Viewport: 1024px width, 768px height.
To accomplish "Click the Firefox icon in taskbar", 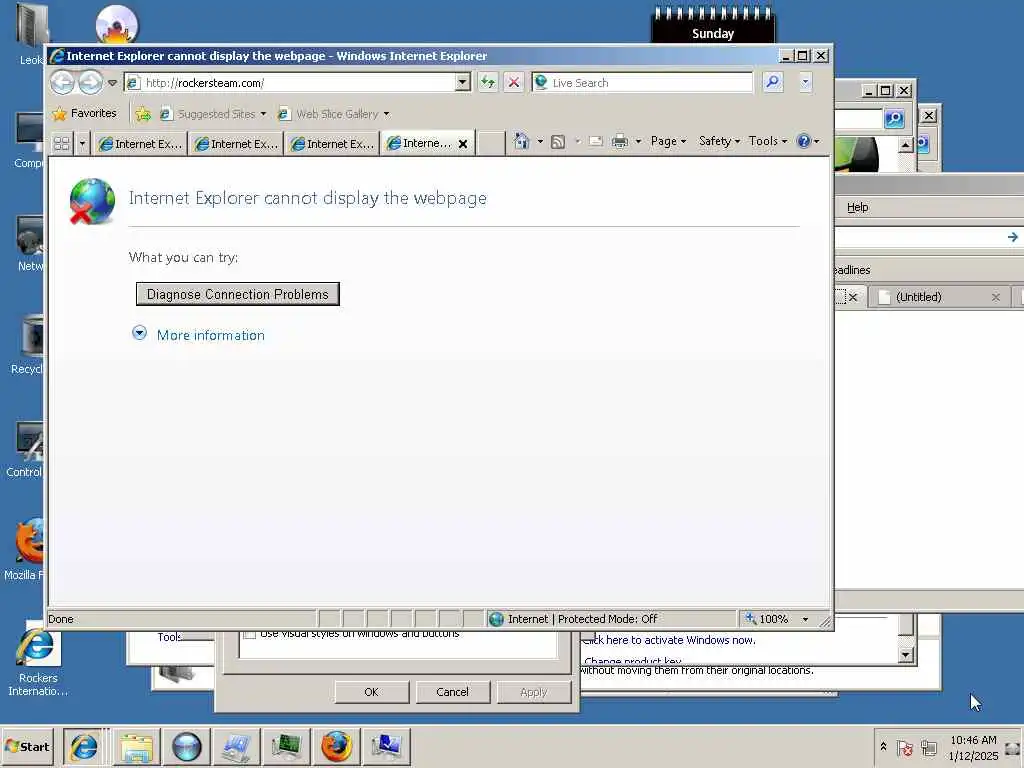I will (336, 746).
